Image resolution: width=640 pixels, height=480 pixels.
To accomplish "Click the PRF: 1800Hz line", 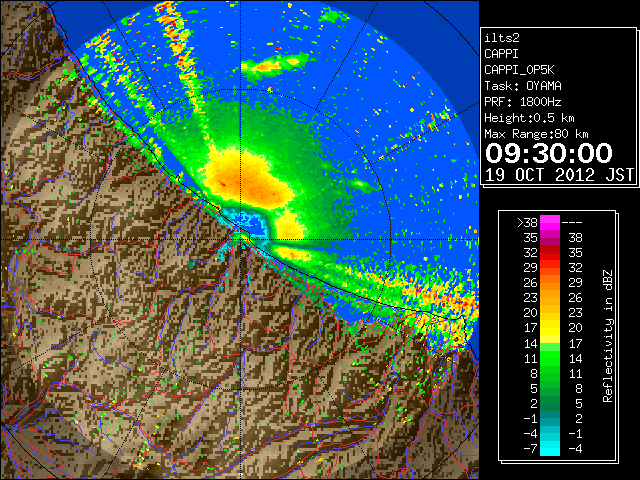I will tap(523, 102).
